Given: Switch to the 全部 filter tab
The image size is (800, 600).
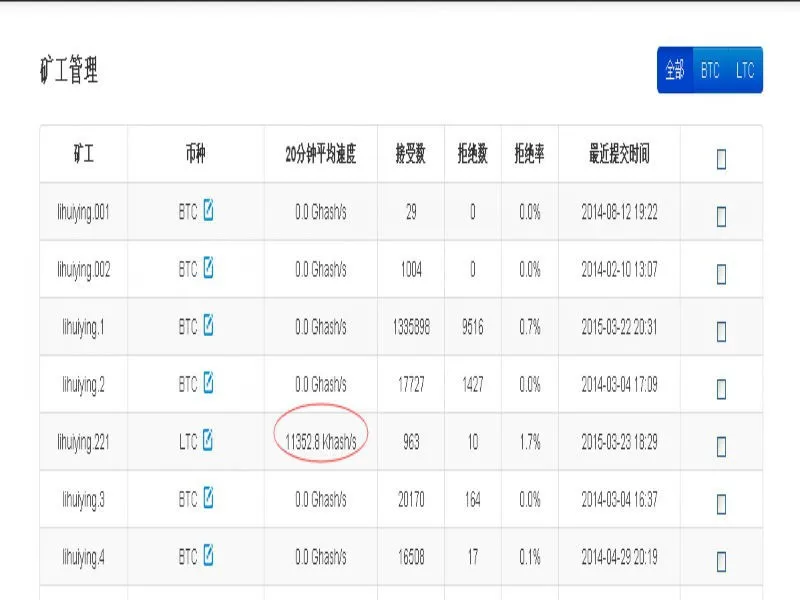Looking at the screenshot, I should [x=675, y=70].
